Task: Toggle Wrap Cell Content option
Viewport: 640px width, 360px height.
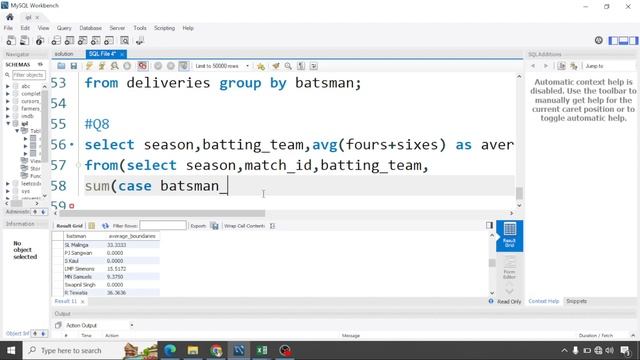Action: [x=273, y=226]
